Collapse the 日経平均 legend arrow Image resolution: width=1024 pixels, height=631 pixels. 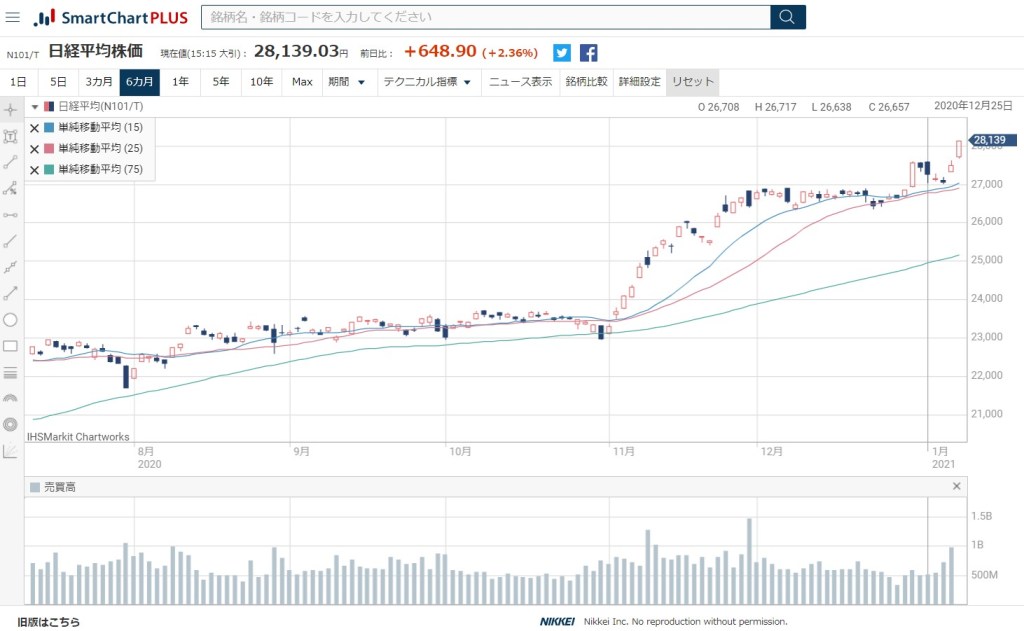coord(35,107)
